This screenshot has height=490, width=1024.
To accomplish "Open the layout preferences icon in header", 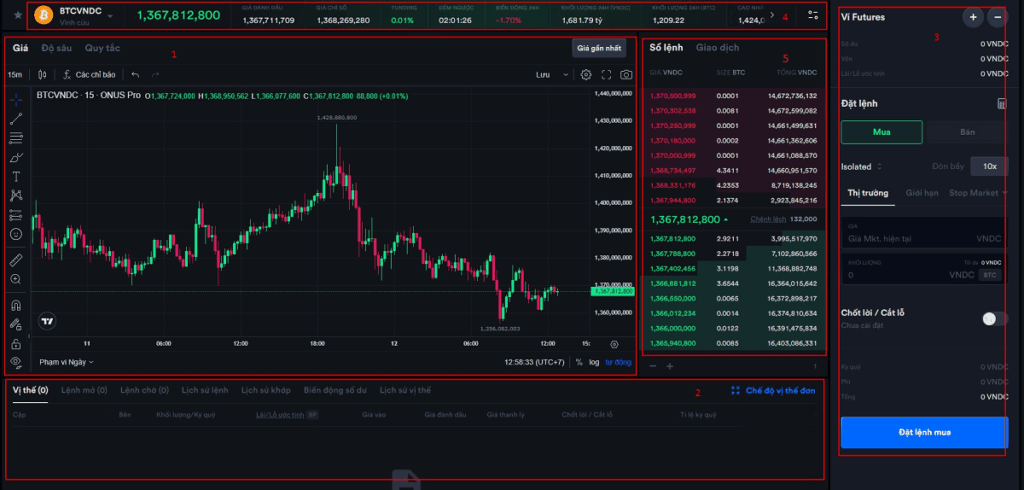I will tap(812, 15).
